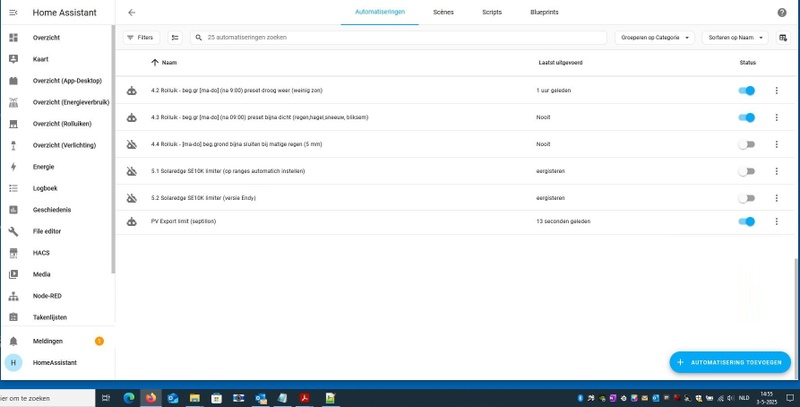
Task: Click the Filters button
Action: click(141, 38)
